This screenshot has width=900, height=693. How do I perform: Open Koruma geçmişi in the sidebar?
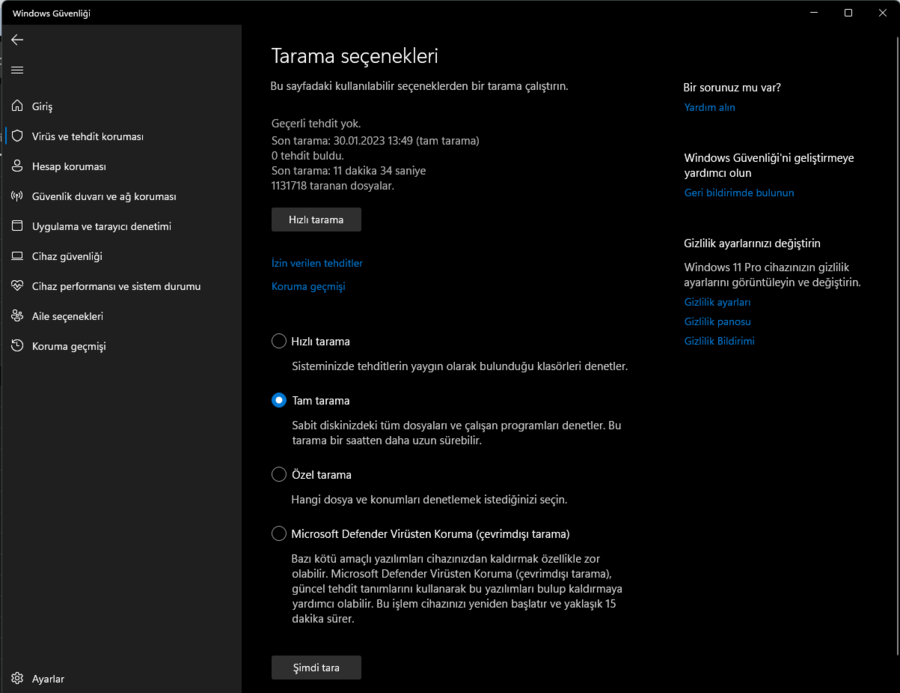[68, 346]
